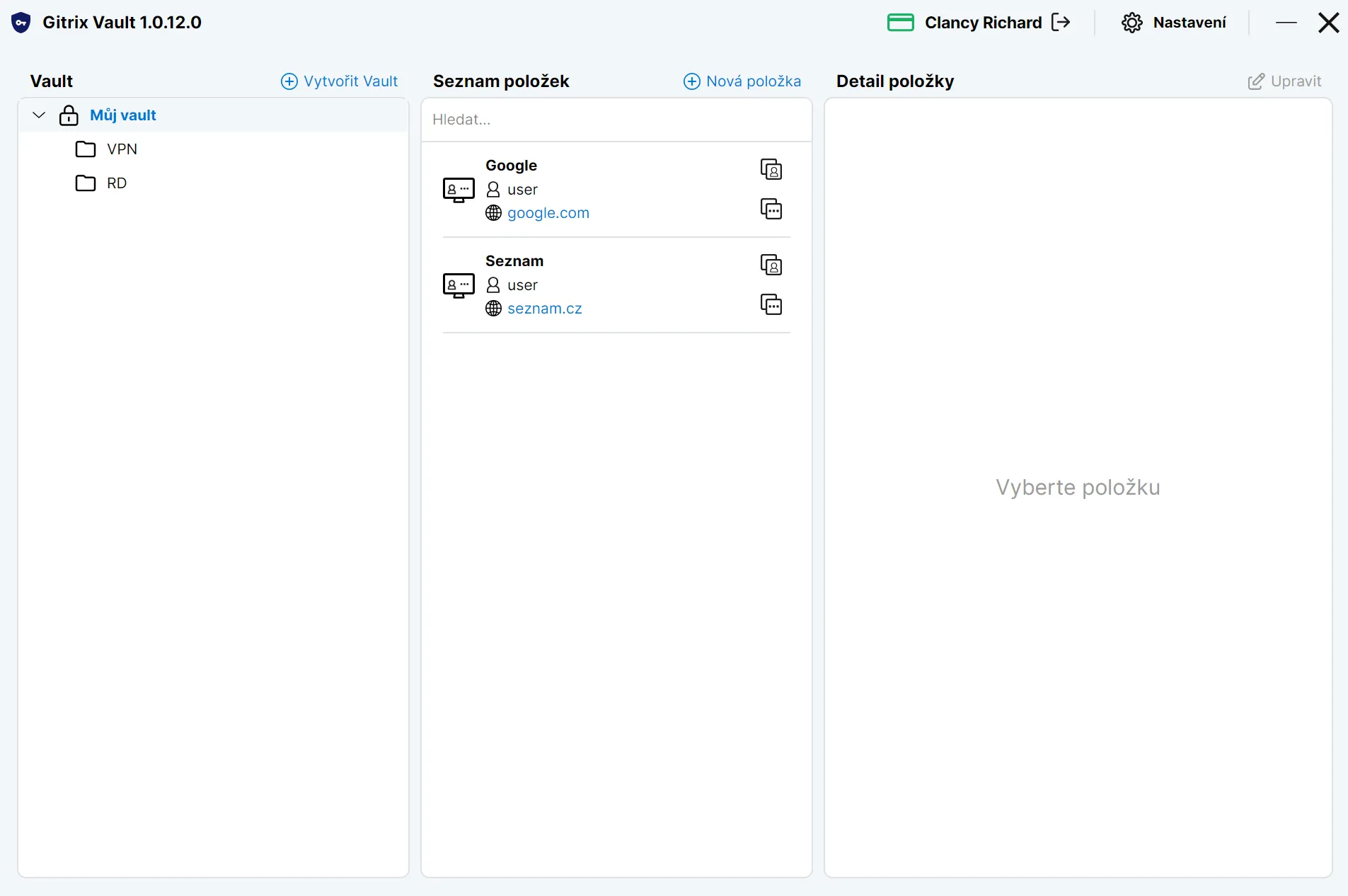Click the green card icon beside Clancy Richard
Image resolution: width=1348 pixels, height=896 pixels.
click(x=901, y=23)
